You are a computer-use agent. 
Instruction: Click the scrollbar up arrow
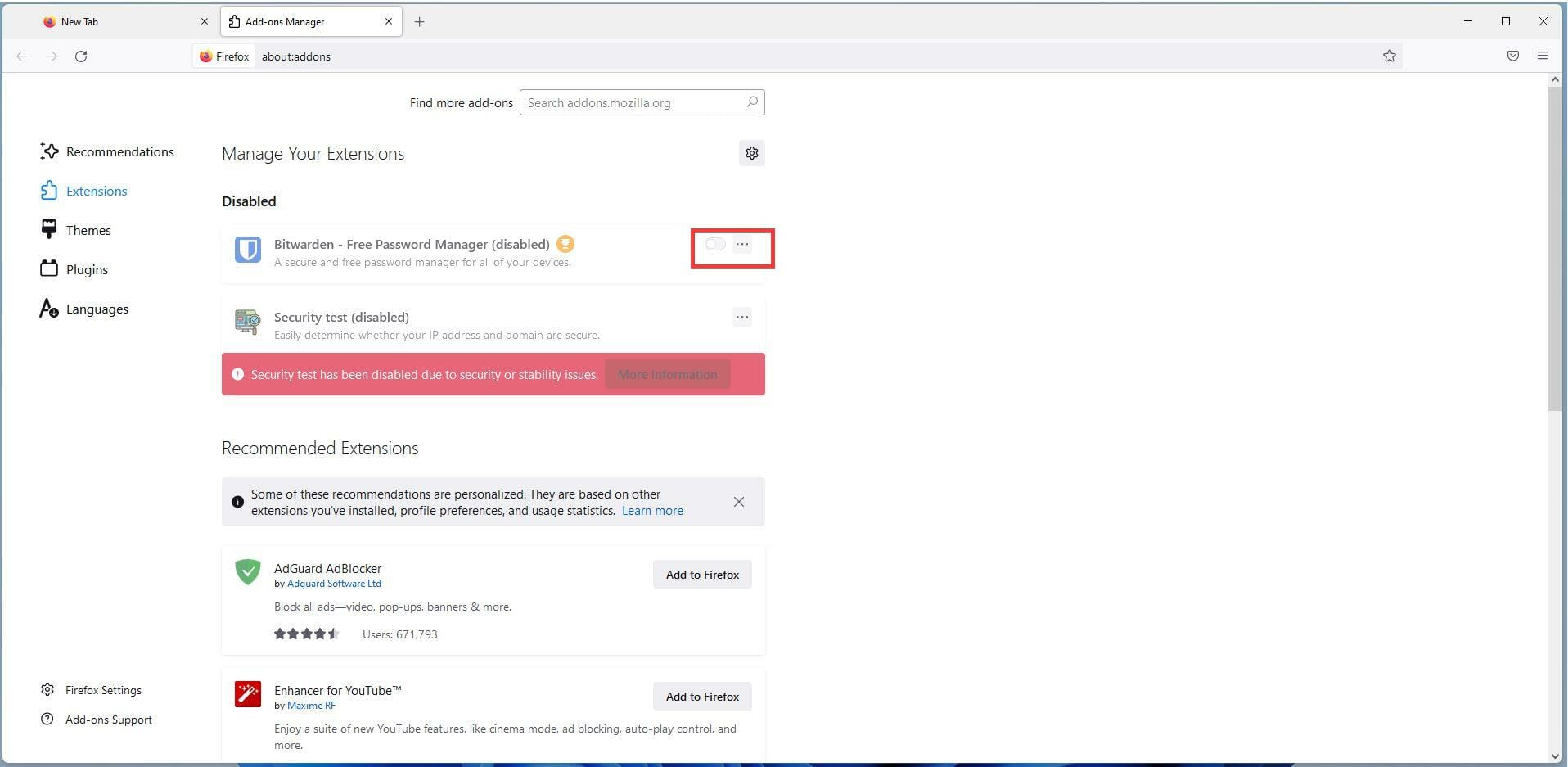click(x=1555, y=80)
